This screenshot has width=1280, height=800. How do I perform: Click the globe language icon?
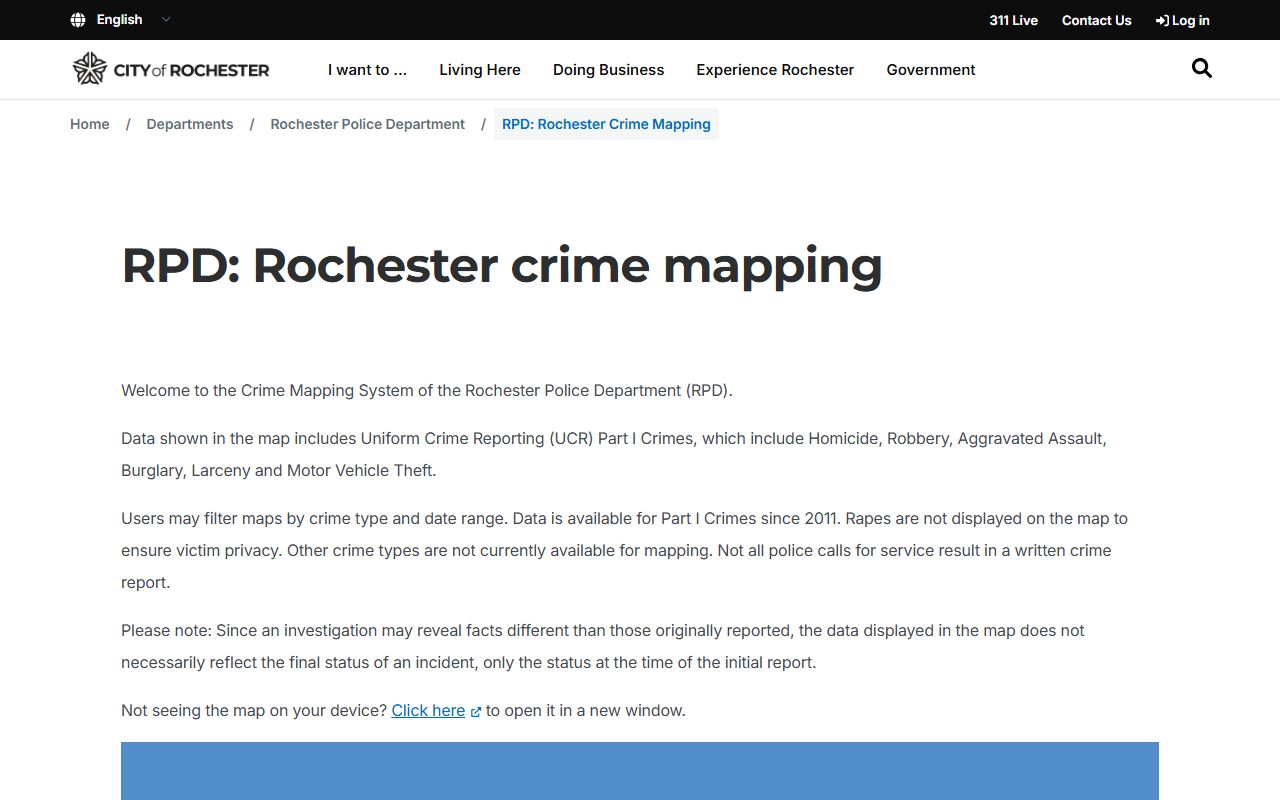point(78,20)
